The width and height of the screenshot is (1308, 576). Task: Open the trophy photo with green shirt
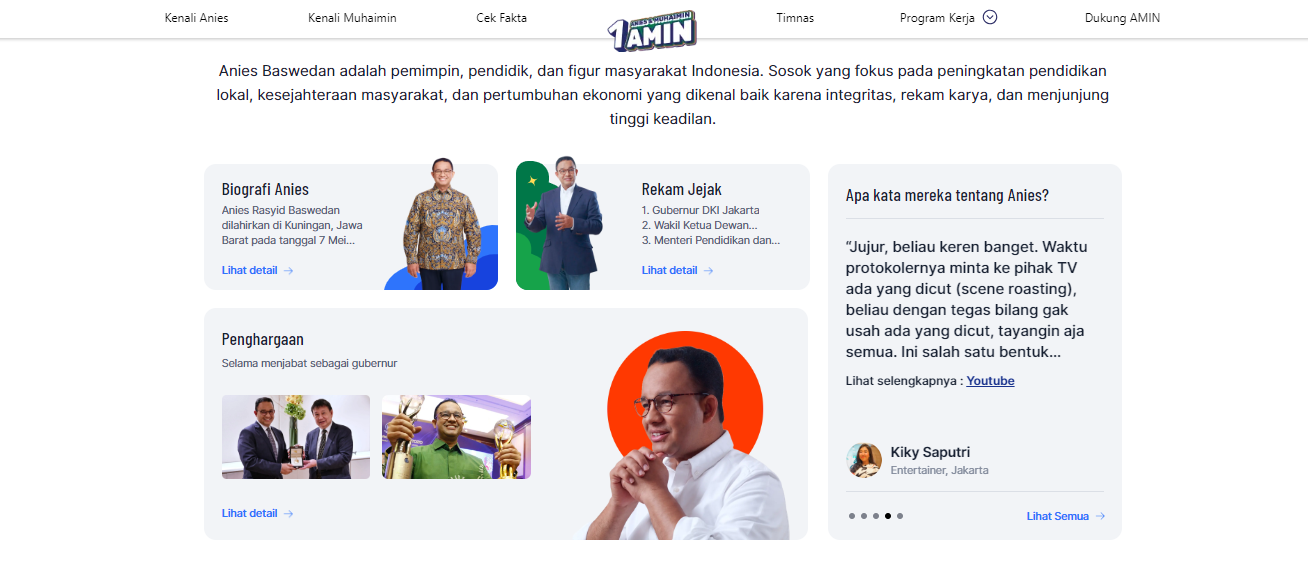(x=456, y=437)
